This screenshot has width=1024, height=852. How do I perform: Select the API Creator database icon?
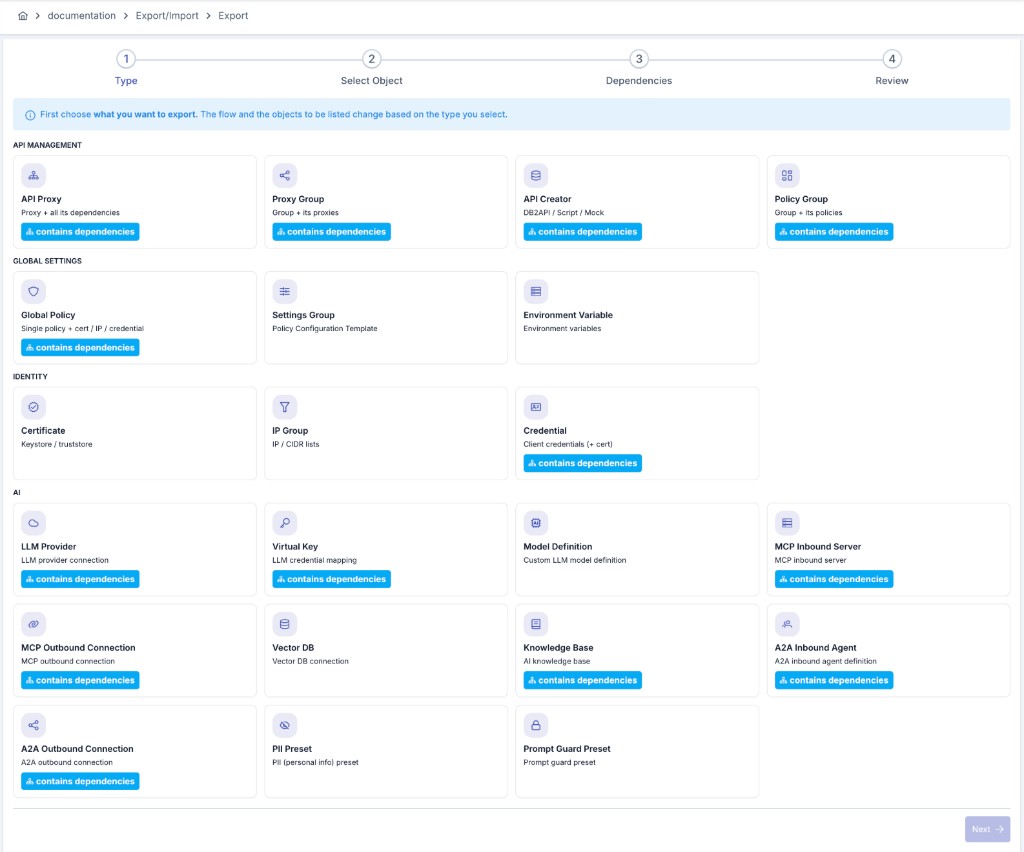coord(536,176)
